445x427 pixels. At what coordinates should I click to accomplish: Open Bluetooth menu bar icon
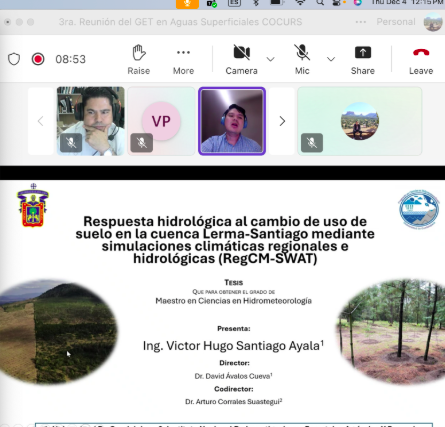click(x=256, y=3)
